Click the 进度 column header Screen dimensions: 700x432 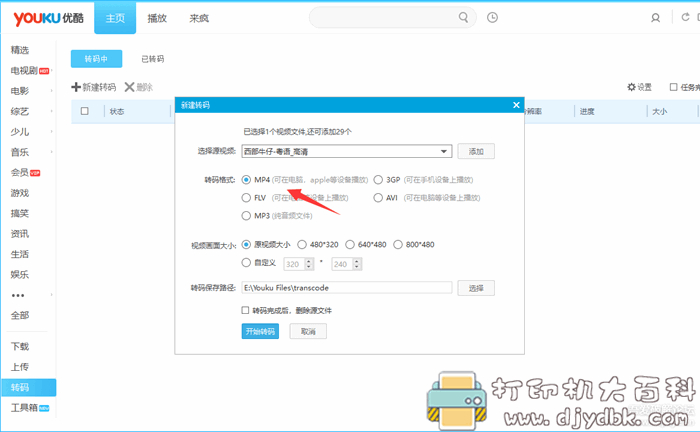[x=587, y=112]
